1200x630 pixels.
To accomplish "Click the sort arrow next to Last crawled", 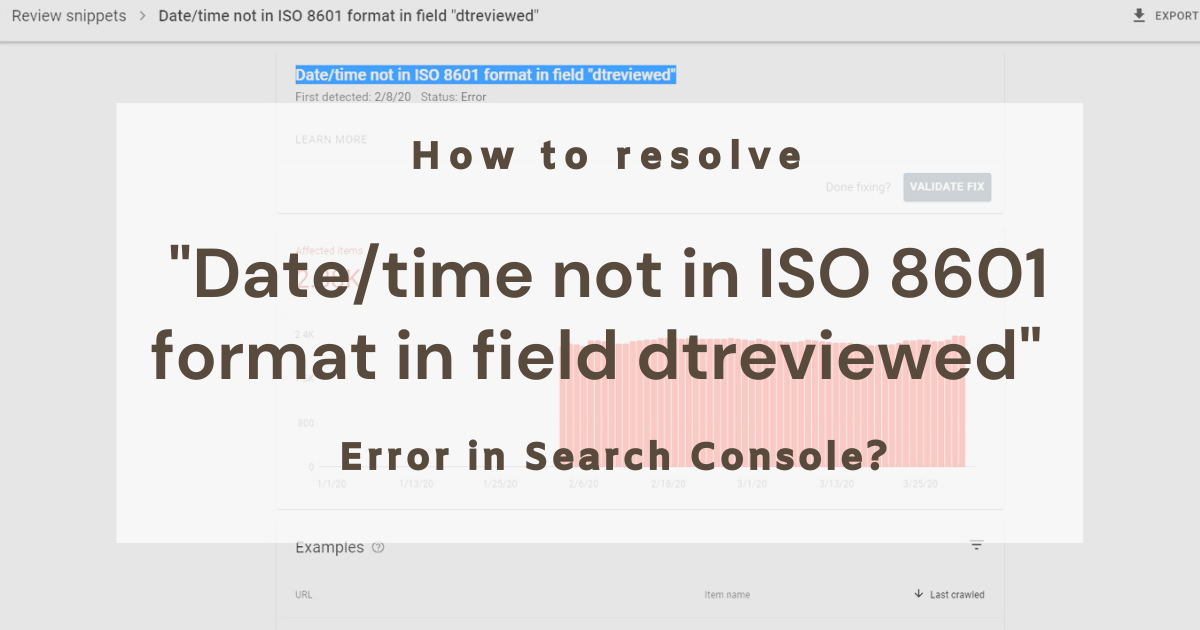I will click(917, 594).
